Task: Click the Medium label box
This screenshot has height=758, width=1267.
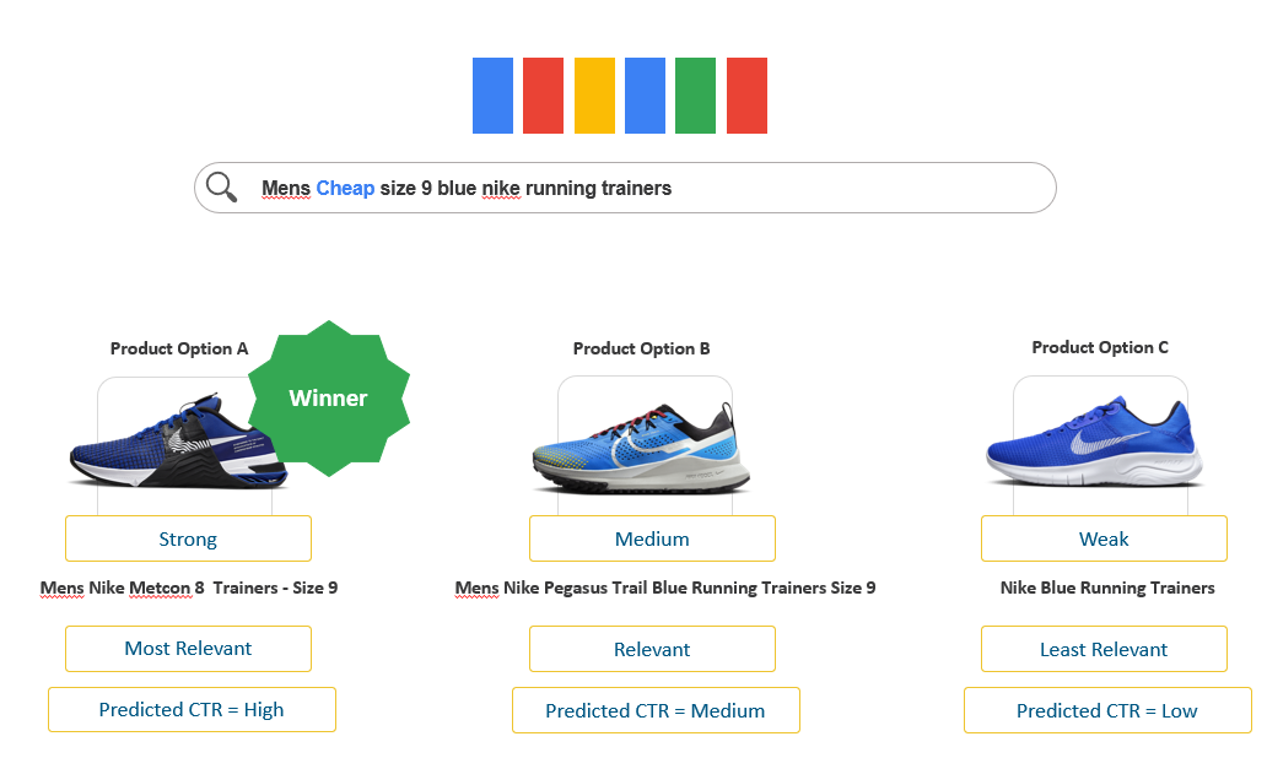Action: 652,539
